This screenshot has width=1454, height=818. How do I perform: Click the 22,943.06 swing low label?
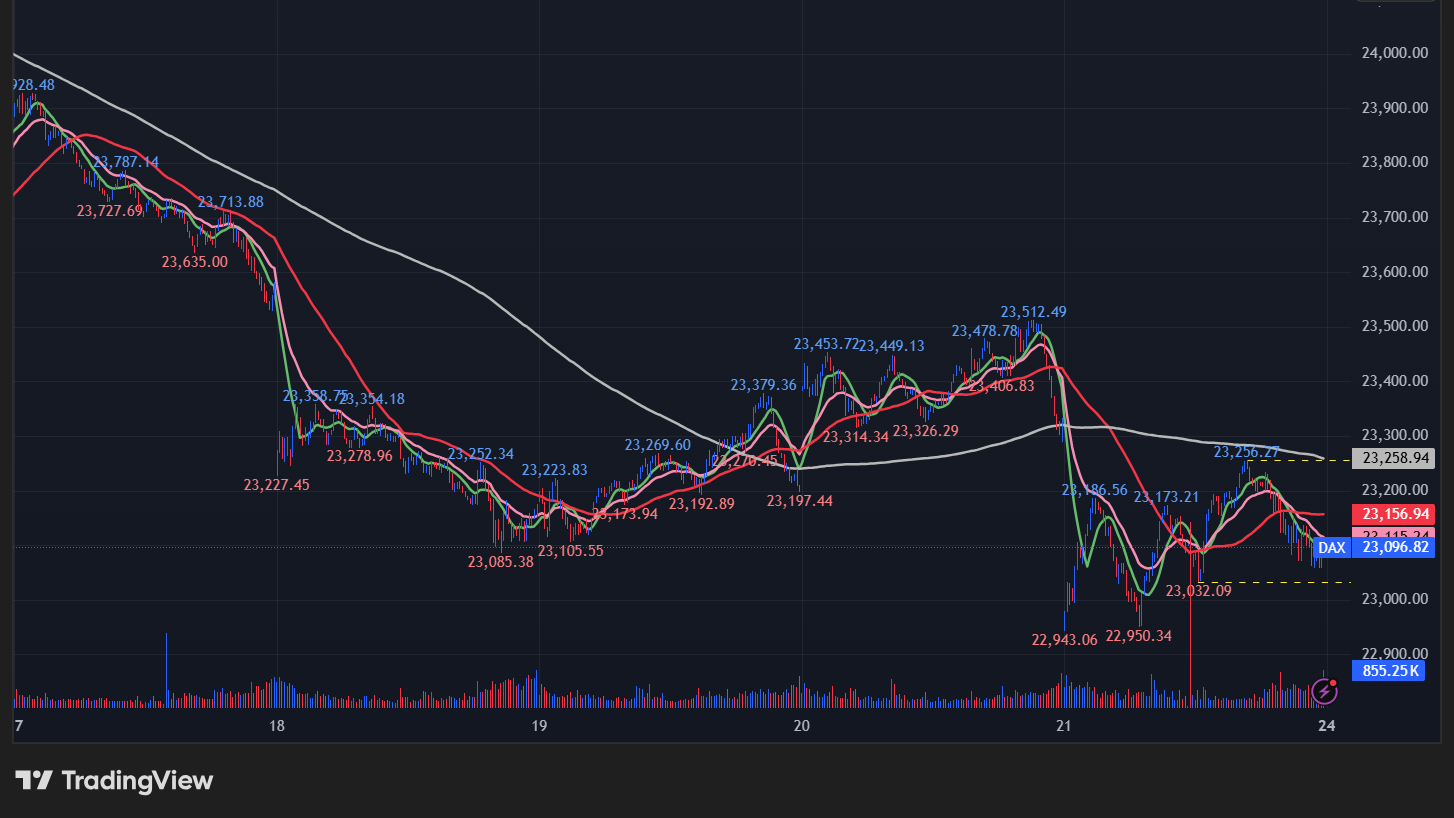pyautogui.click(x=1064, y=640)
